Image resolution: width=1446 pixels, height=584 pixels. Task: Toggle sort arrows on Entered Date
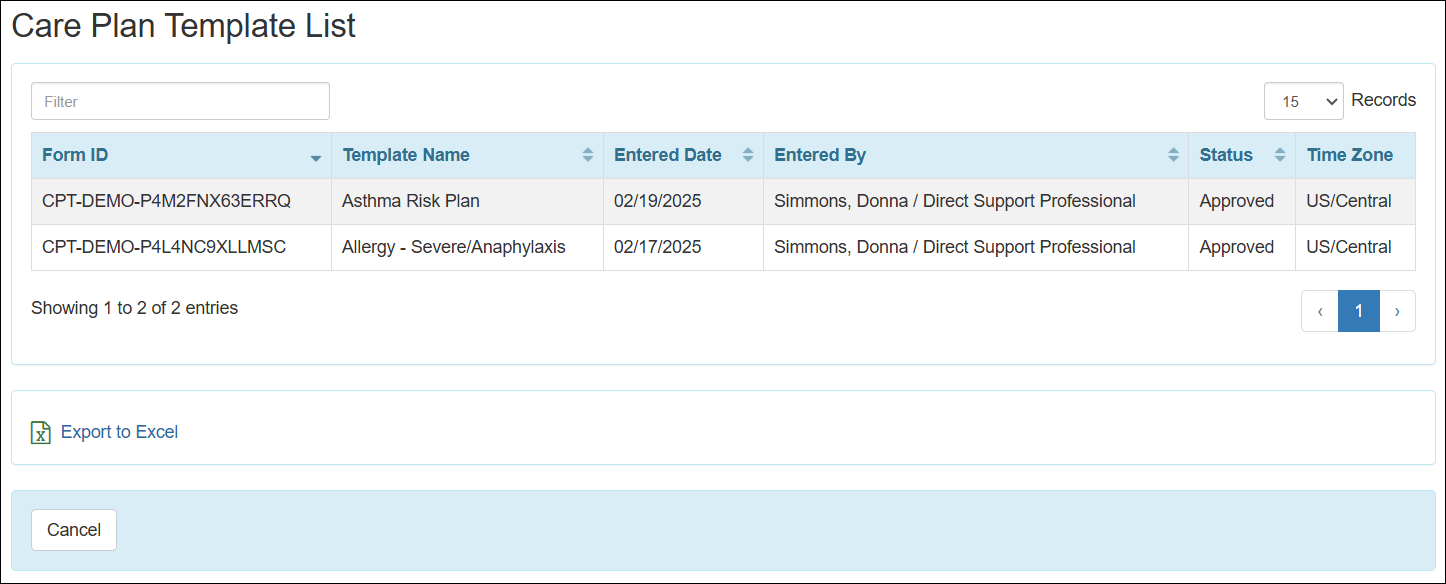click(x=748, y=155)
